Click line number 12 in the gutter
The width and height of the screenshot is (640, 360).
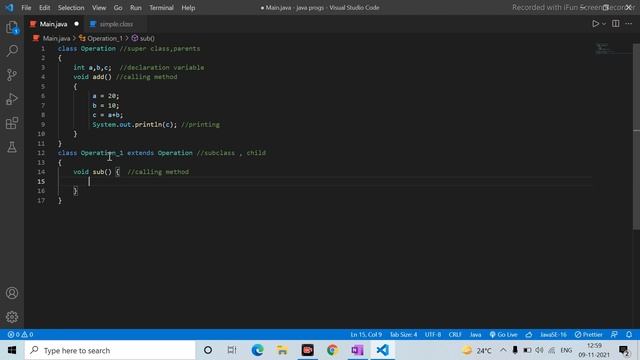tap(41, 153)
